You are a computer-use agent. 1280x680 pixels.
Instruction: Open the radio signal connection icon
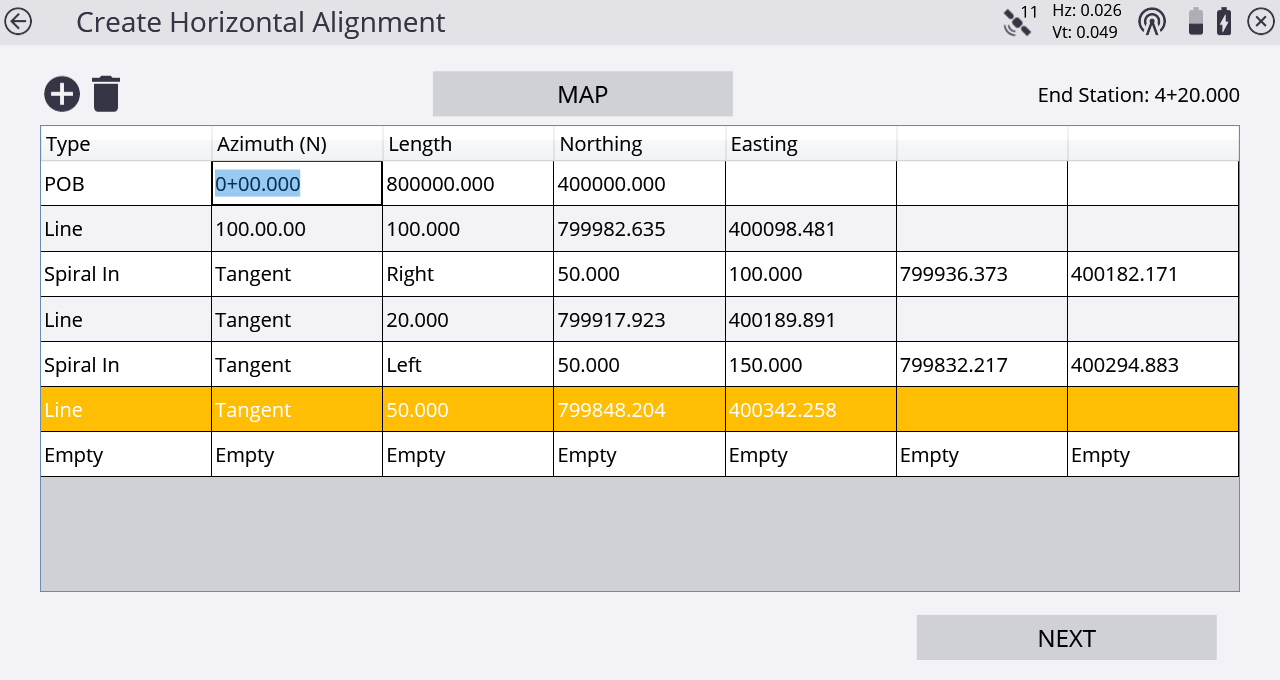coord(1152,21)
